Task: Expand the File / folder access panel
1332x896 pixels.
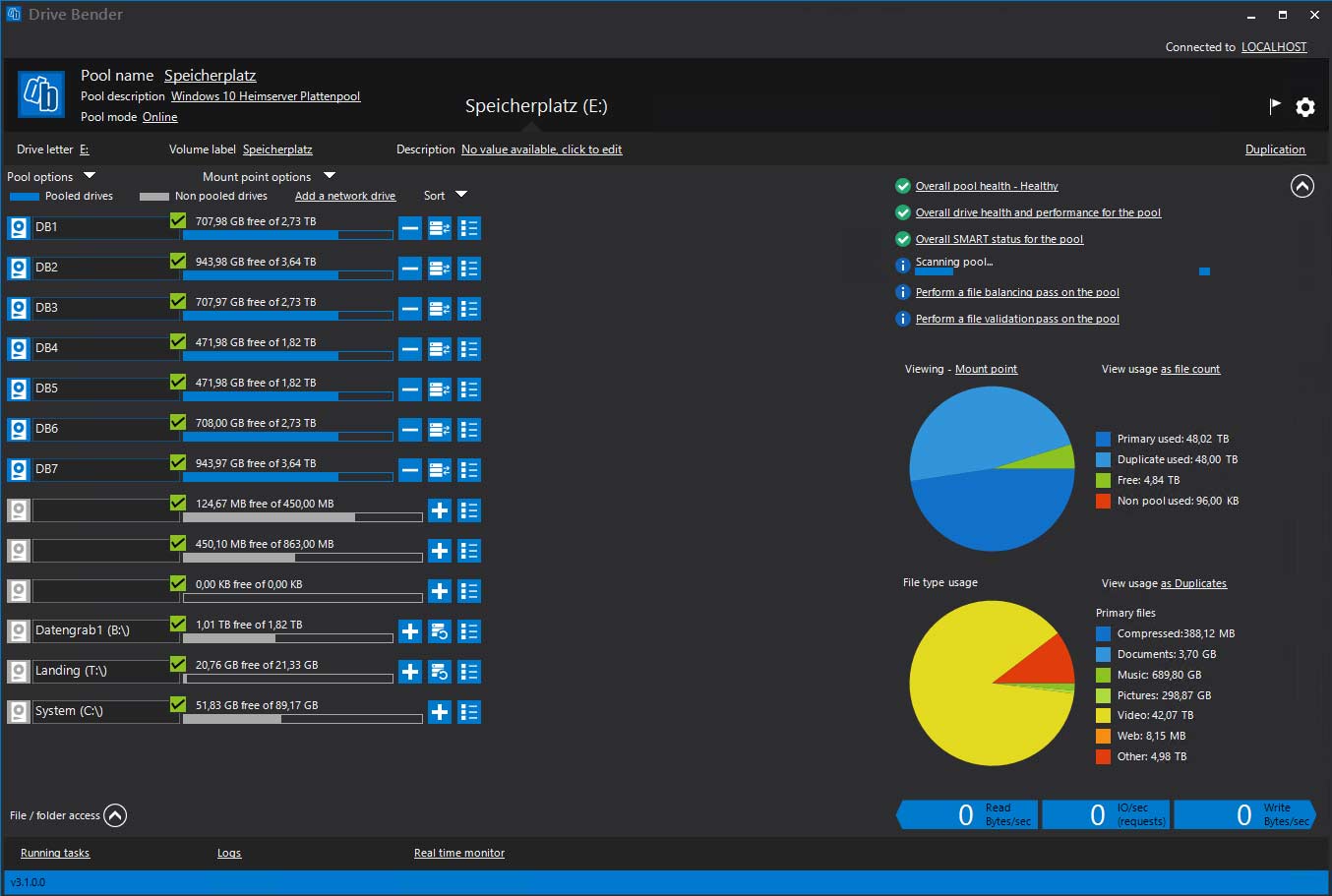Action: point(115,815)
